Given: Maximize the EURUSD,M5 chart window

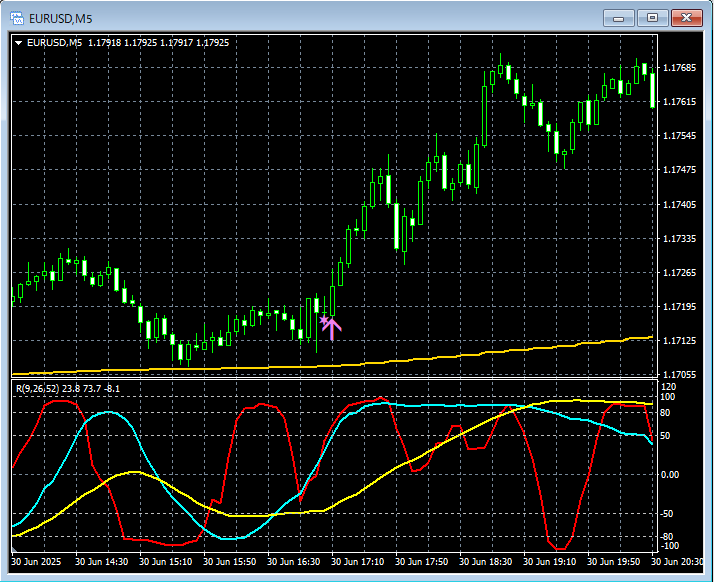Looking at the screenshot, I should click(653, 18).
